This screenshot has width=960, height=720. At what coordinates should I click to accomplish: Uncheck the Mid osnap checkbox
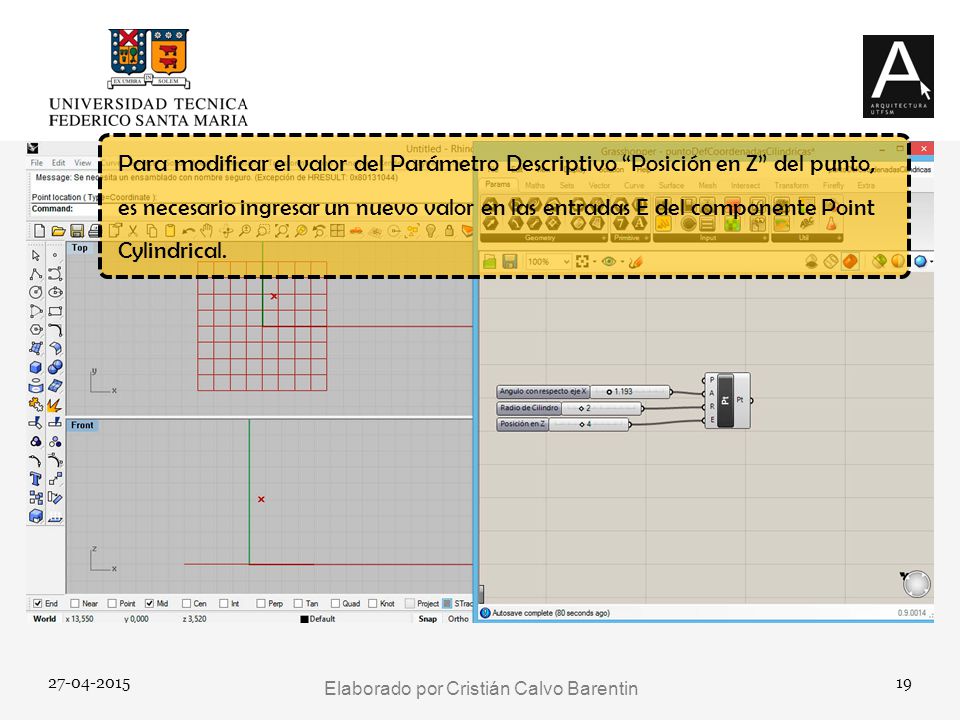pos(149,603)
